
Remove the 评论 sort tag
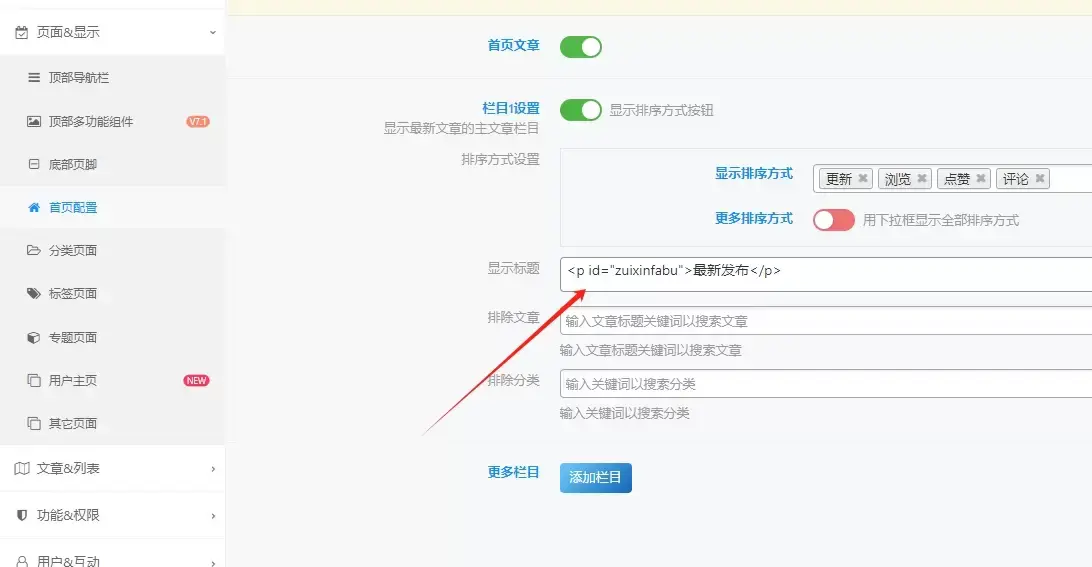click(x=1040, y=179)
